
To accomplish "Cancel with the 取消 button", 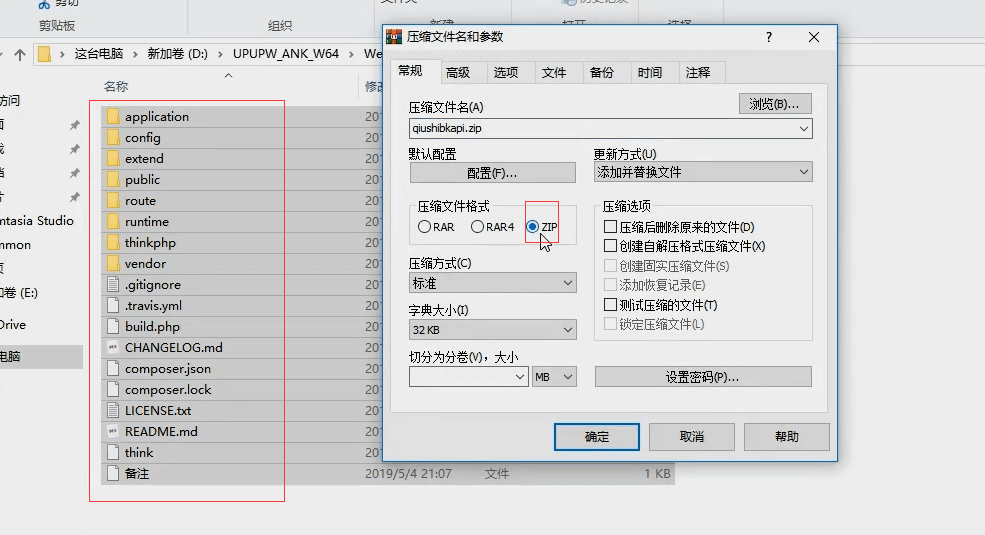I will 692,437.
